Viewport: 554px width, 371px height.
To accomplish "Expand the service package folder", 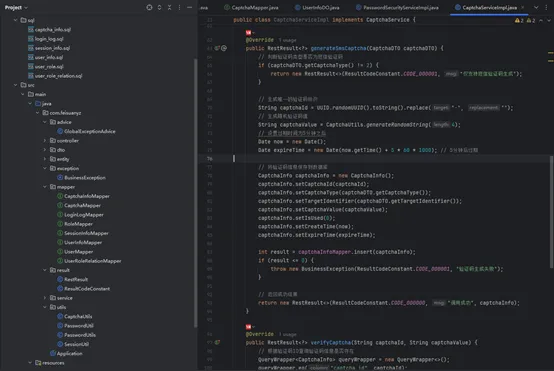I will [x=45, y=298].
